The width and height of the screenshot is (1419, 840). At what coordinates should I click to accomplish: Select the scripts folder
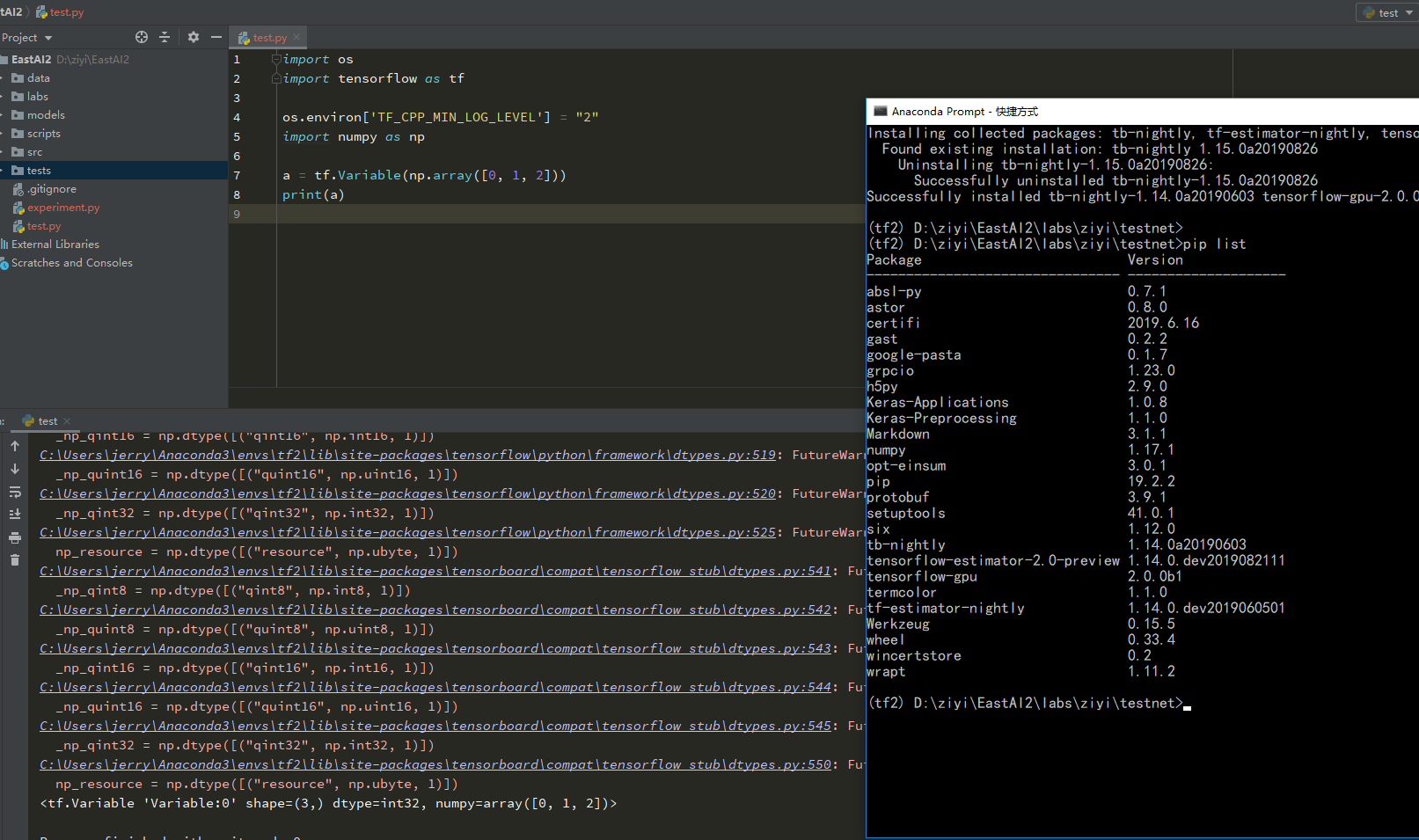tap(44, 134)
